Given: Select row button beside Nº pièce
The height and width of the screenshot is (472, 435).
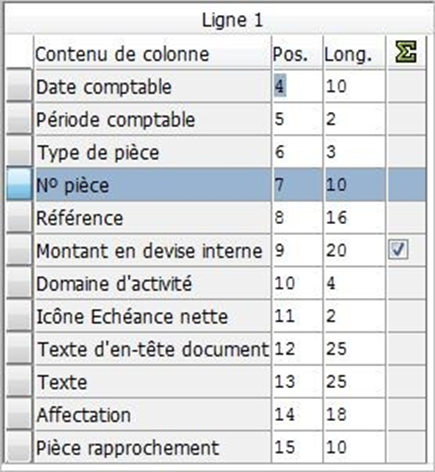Looking at the screenshot, I should pos(19,184).
